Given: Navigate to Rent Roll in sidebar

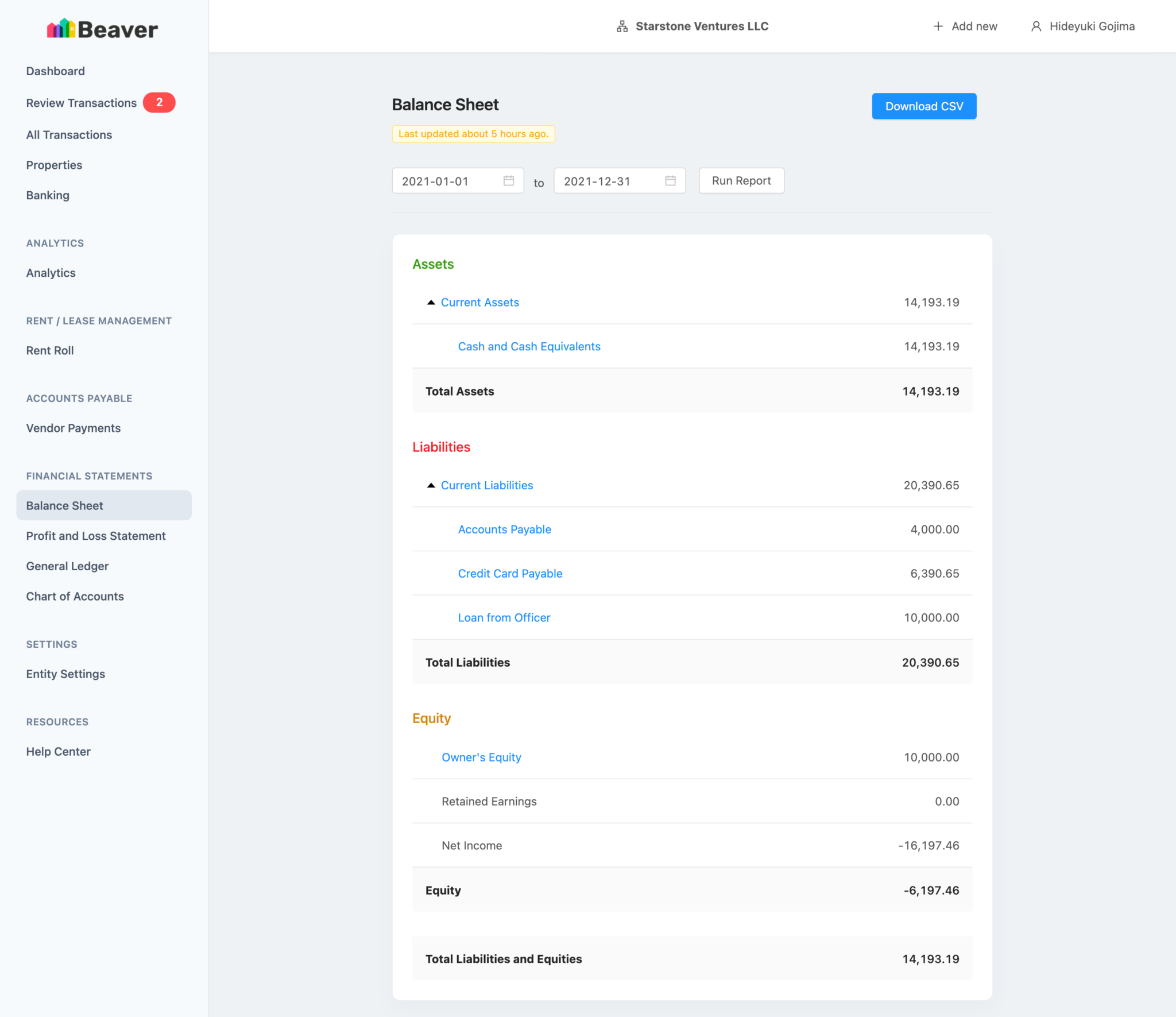Looking at the screenshot, I should tap(50, 351).
